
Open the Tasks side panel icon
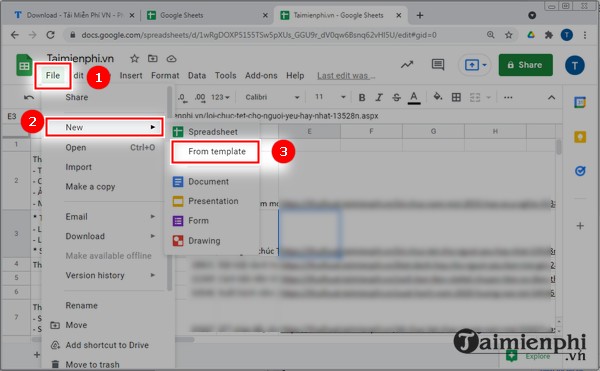point(580,171)
